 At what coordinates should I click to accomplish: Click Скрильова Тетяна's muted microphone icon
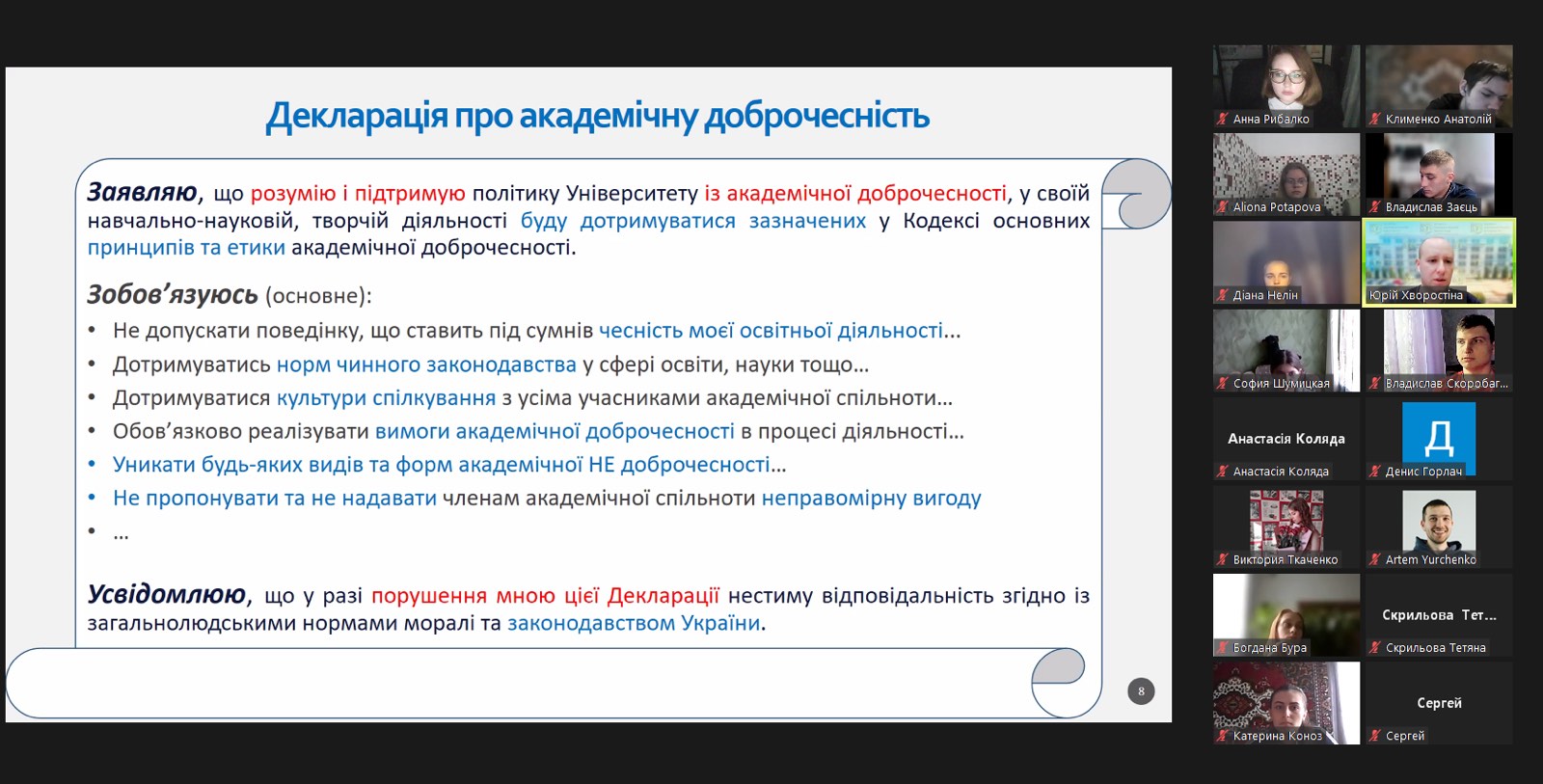pos(1375,648)
